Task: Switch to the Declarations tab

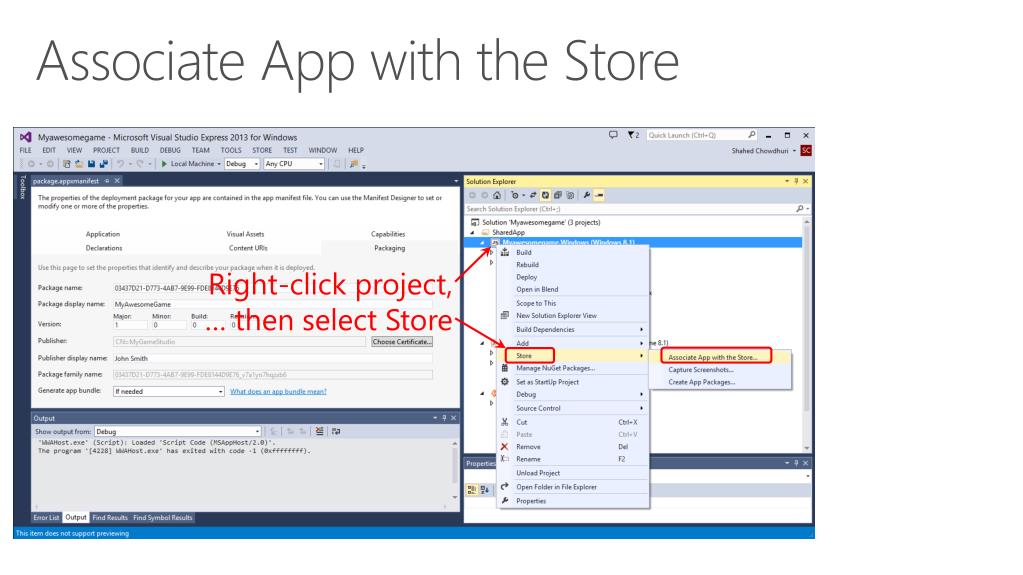Action: point(104,249)
